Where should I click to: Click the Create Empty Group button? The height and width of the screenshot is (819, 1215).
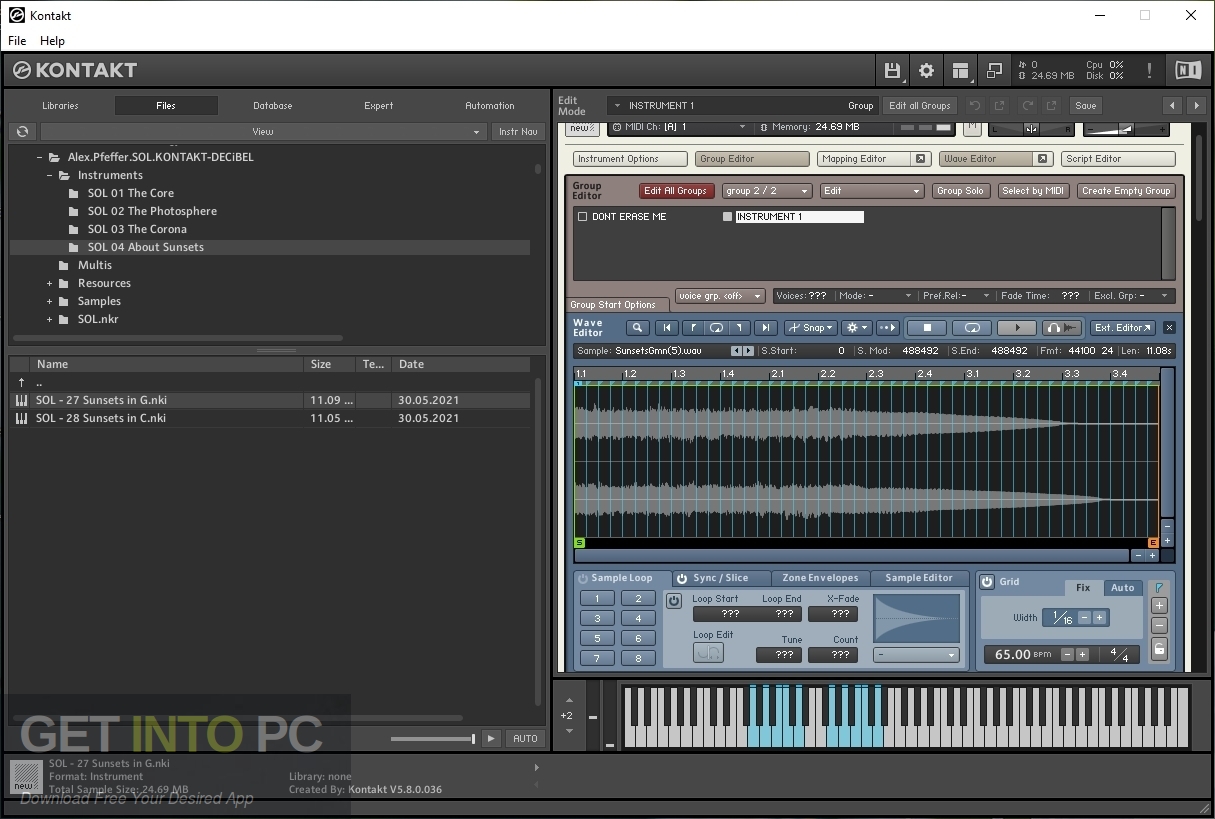pos(1126,191)
